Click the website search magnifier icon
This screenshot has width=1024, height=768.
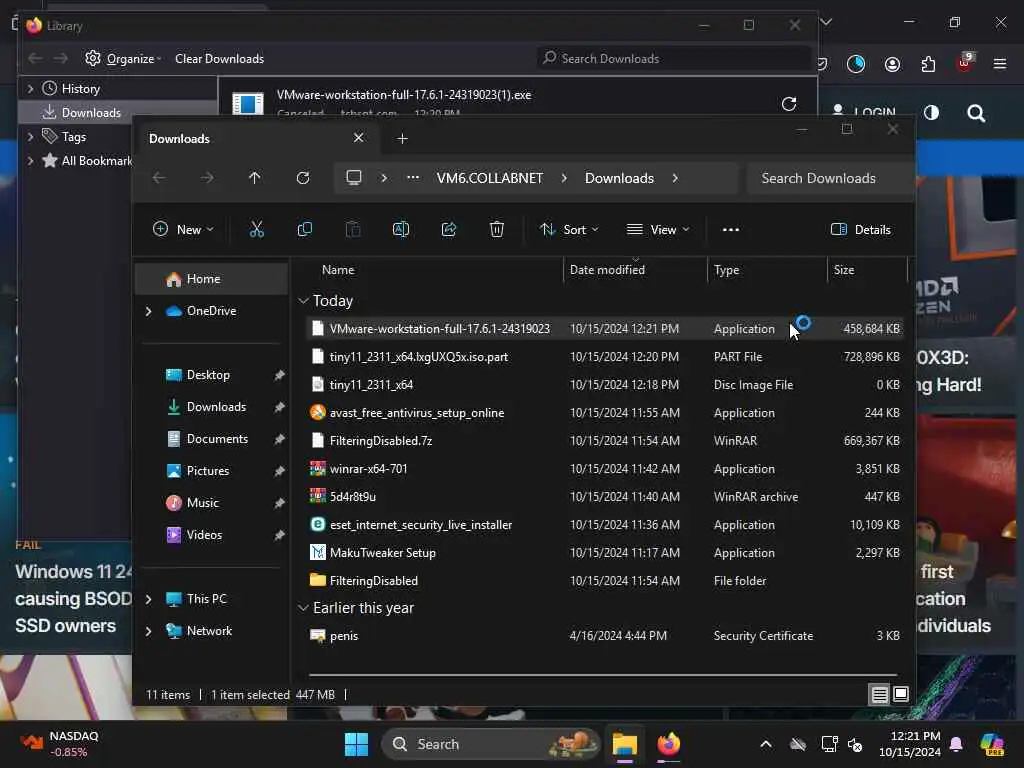pyautogui.click(x=976, y=113)
